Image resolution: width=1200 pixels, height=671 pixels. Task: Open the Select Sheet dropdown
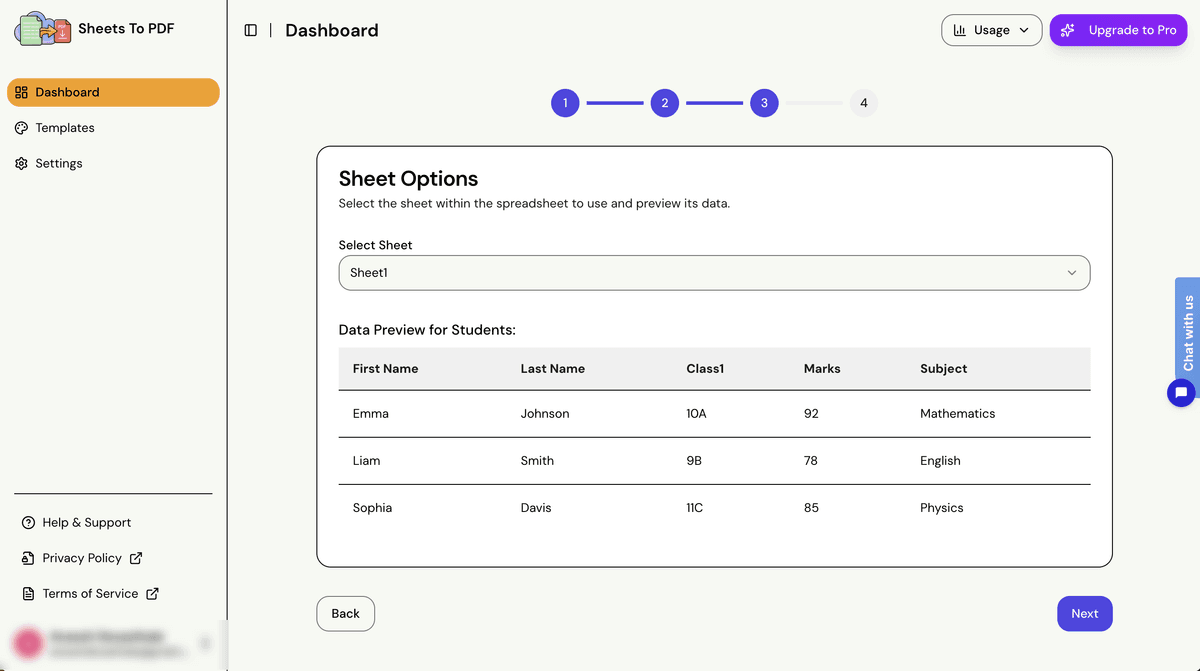pyautogui.click(x=714, y=272)
